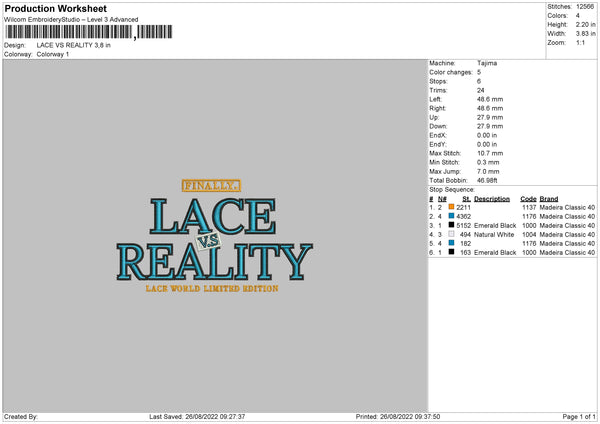Click the 'VS' patch in the design

(x=209, y=241)
